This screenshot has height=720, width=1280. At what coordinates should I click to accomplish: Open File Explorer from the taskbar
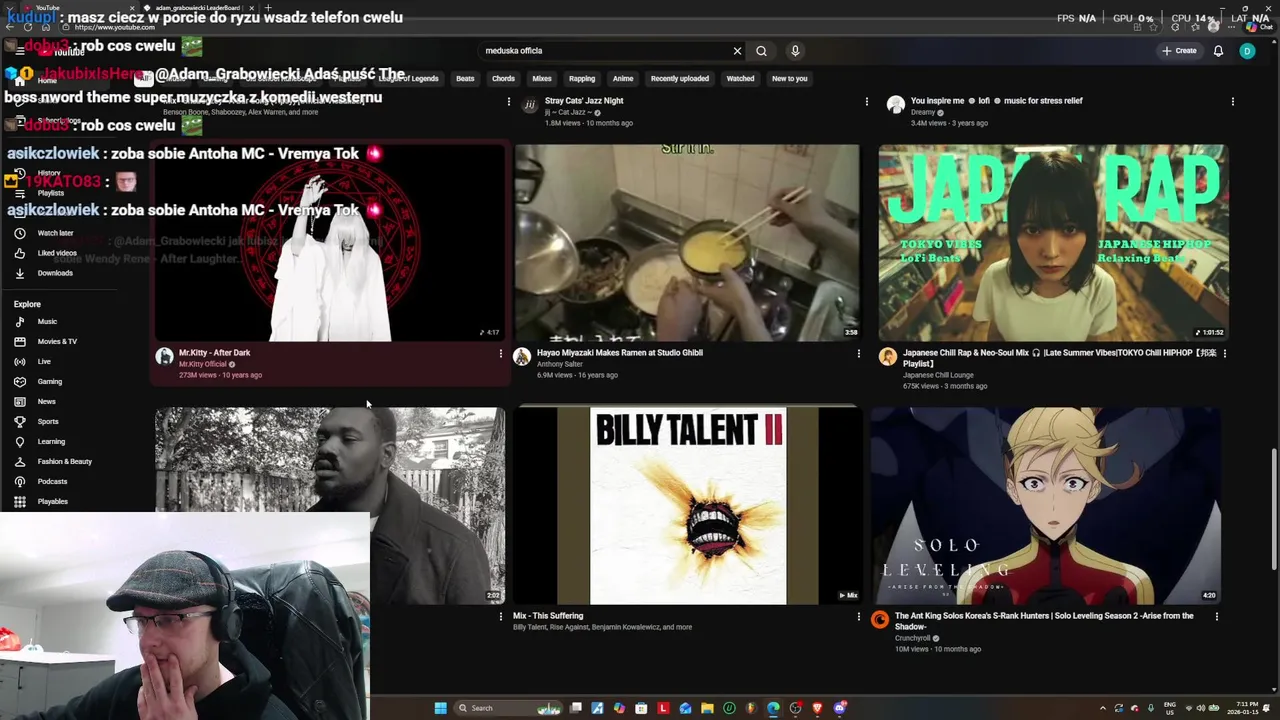(707, 708)
